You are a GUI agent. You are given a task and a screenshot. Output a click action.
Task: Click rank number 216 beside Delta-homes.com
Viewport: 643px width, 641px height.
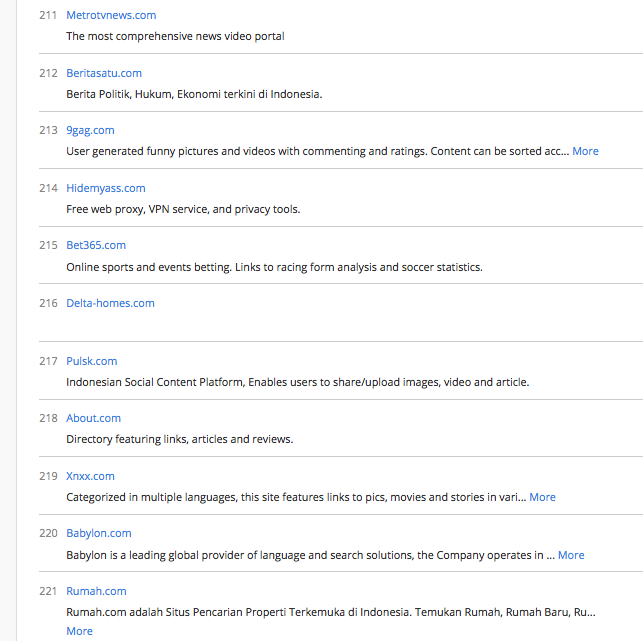pos(48,303)
